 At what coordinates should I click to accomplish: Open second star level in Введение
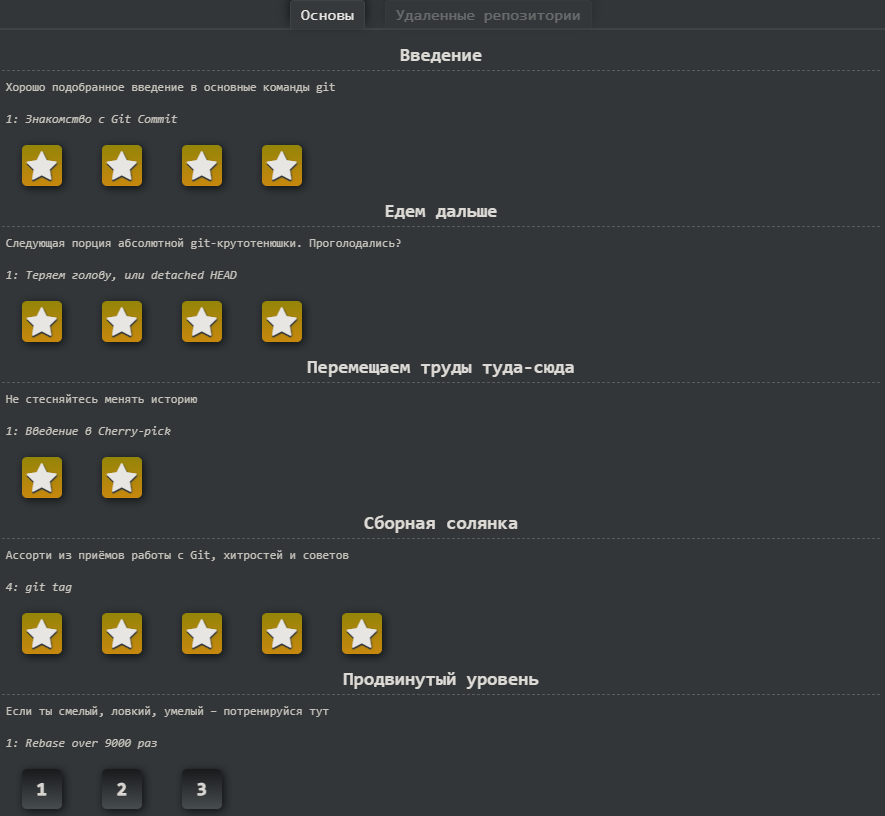coord(122,165)
